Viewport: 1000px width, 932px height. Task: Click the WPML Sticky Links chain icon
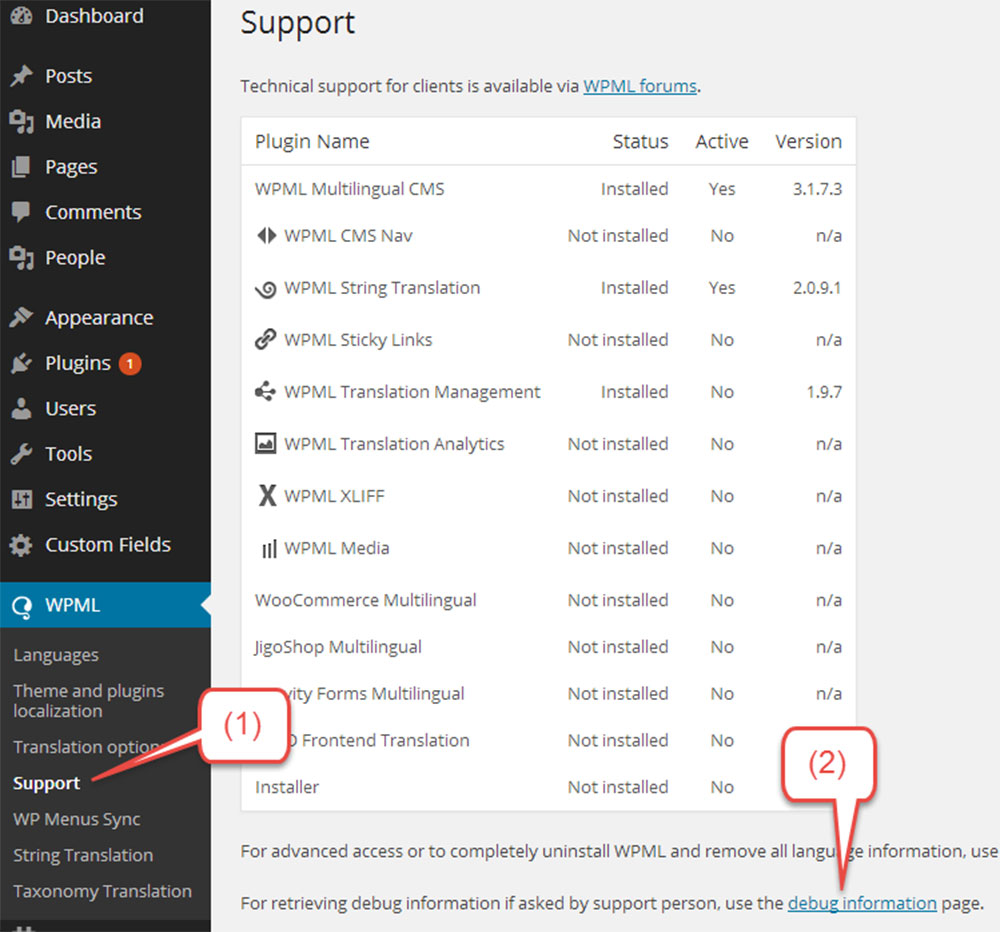click(265, 339)
